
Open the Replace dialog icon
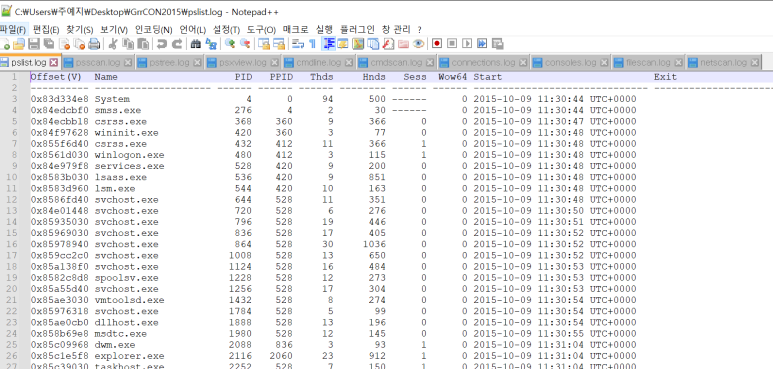[211, 44]
